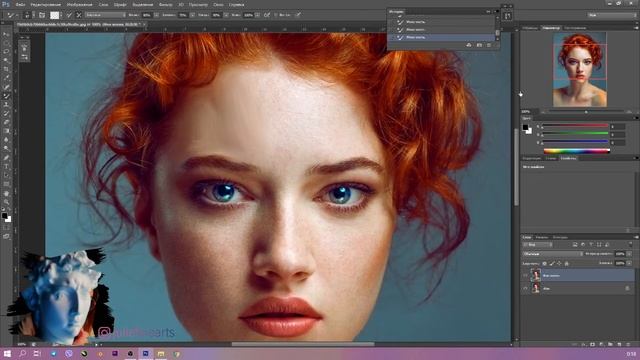Toggle lock all padlock in Layers panel
The image size is (640, 360).
pos(567,264)
